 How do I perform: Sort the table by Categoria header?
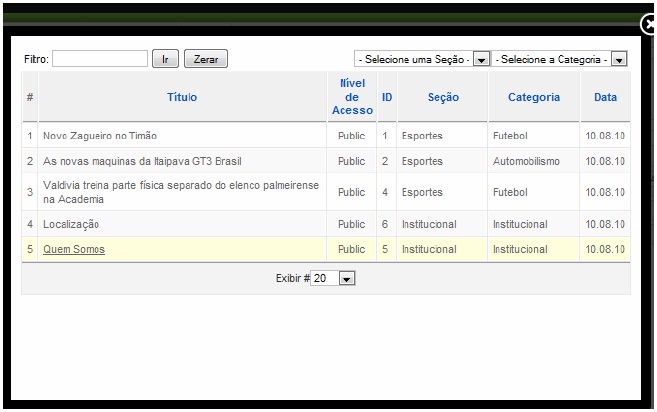point(534,97)
